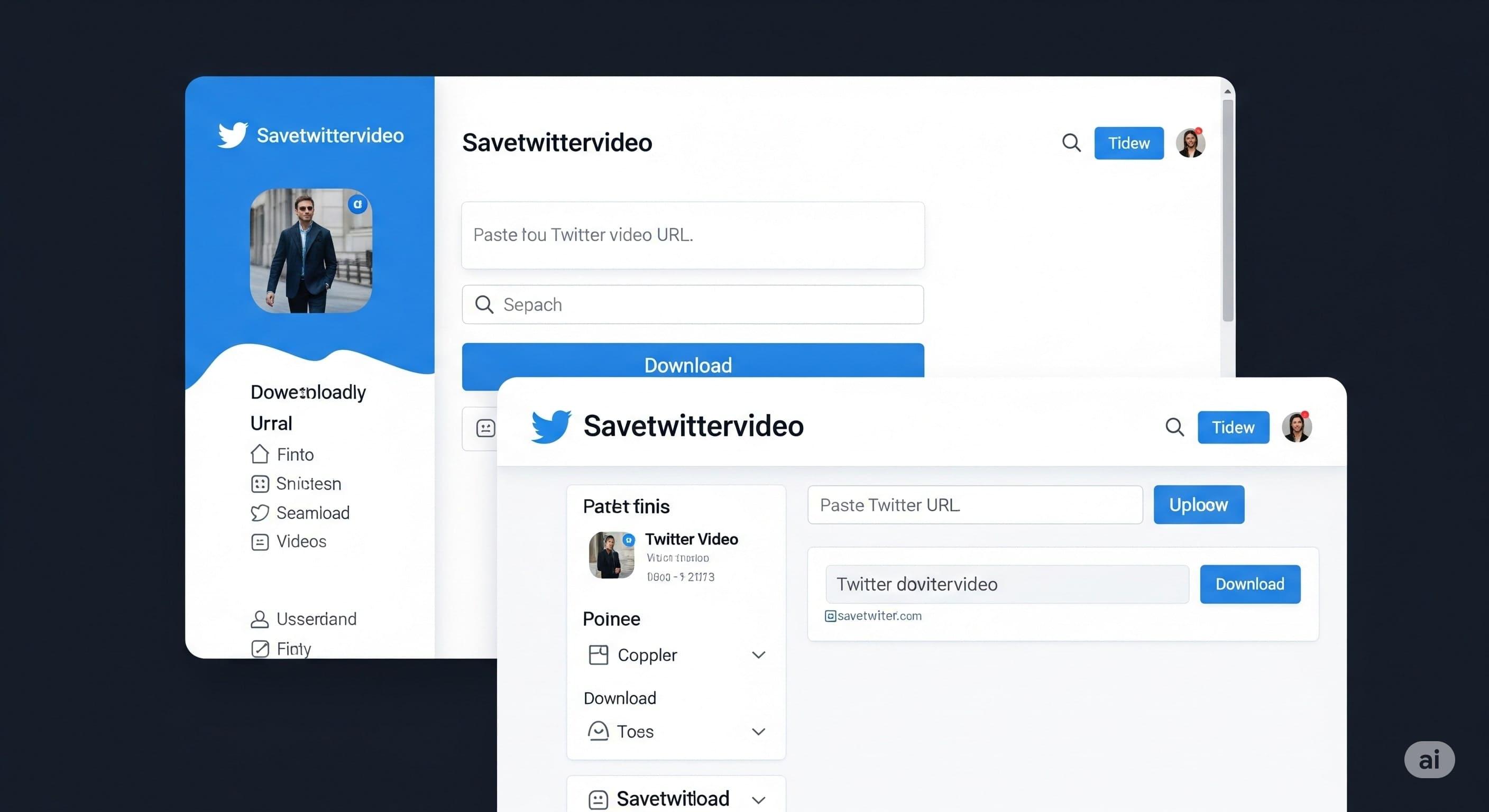Click verified badge on sidebar profile photo

click(x=357, y=204)
